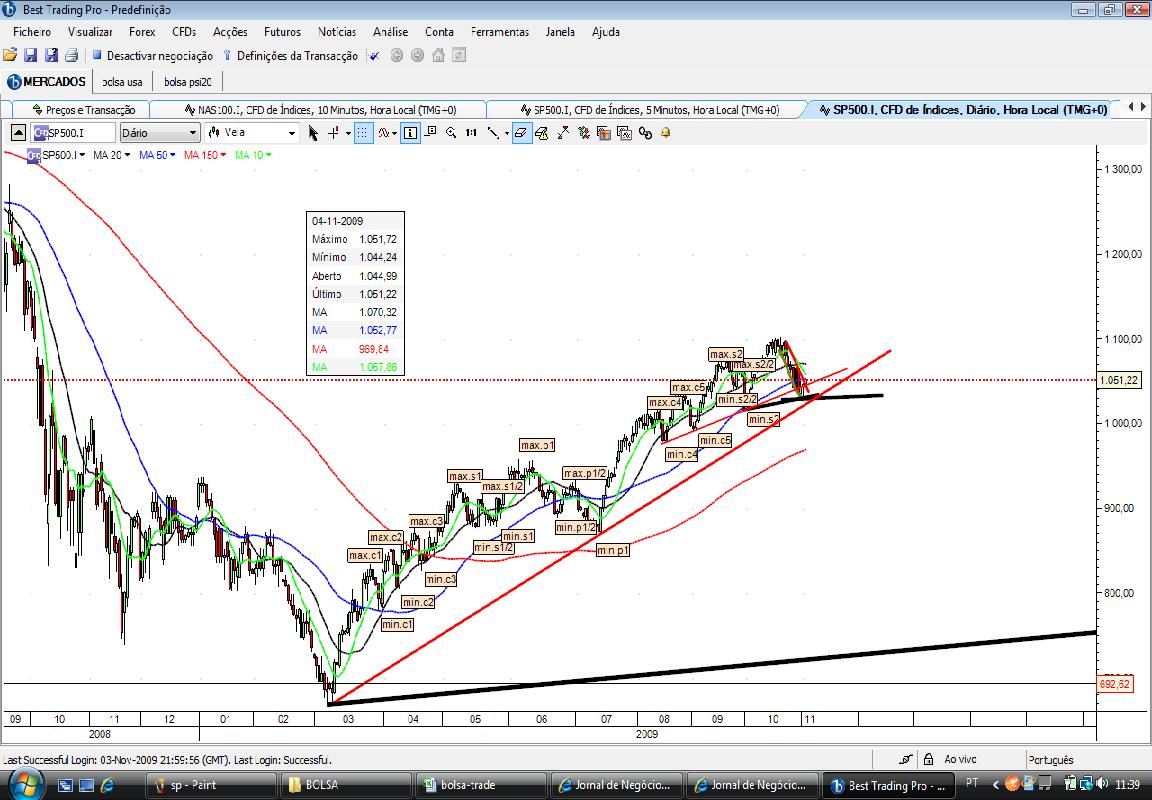Click the chart settings window icon
1152x800 pixels.
coord(624,133)
